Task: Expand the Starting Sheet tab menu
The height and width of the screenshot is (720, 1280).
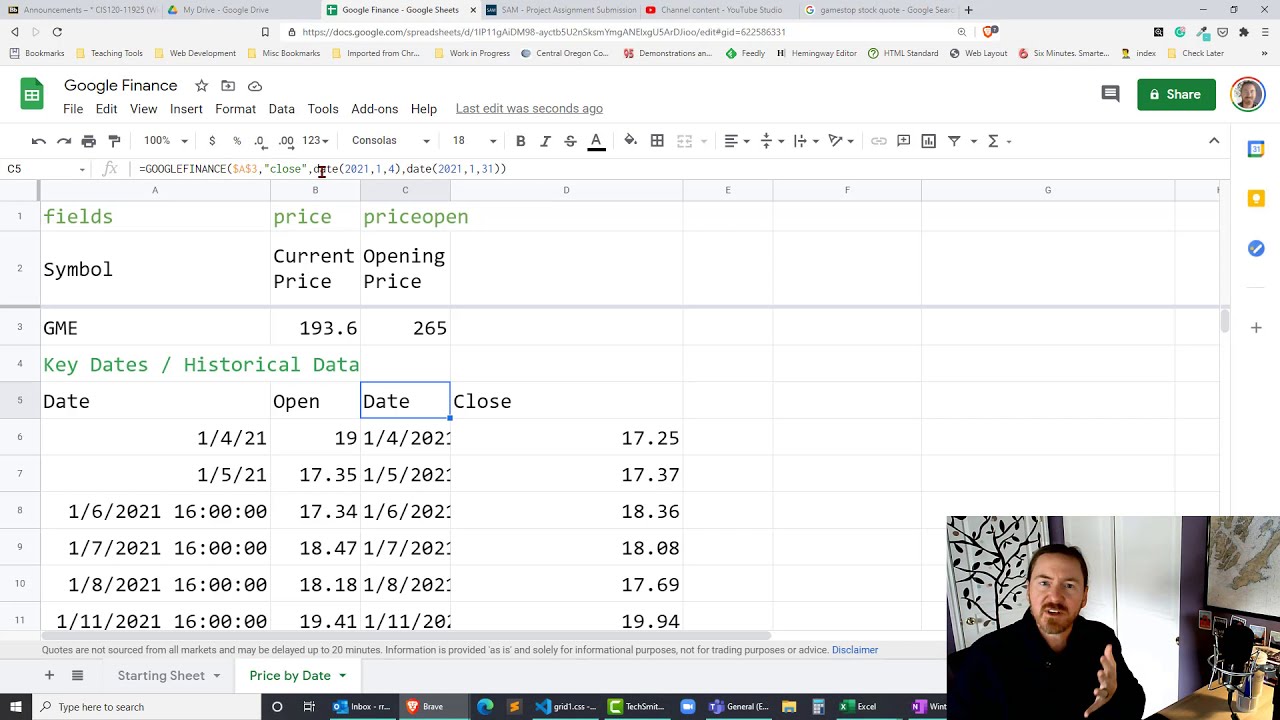Action: click(216, 676)
